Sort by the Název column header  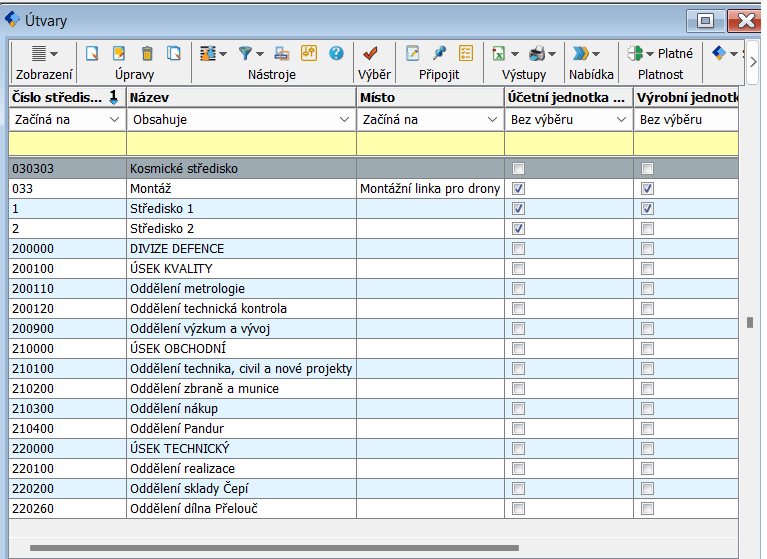[x=240, y=97]
